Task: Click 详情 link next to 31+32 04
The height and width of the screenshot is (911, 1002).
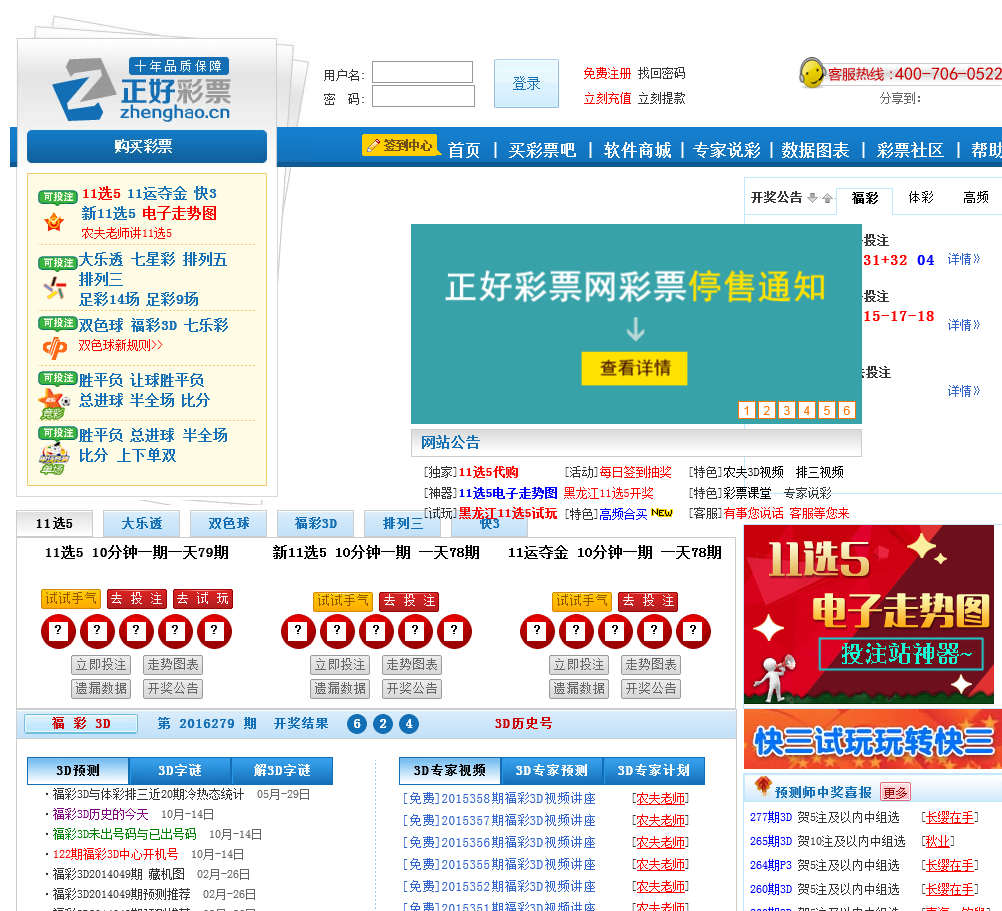Action: (964, 259)
